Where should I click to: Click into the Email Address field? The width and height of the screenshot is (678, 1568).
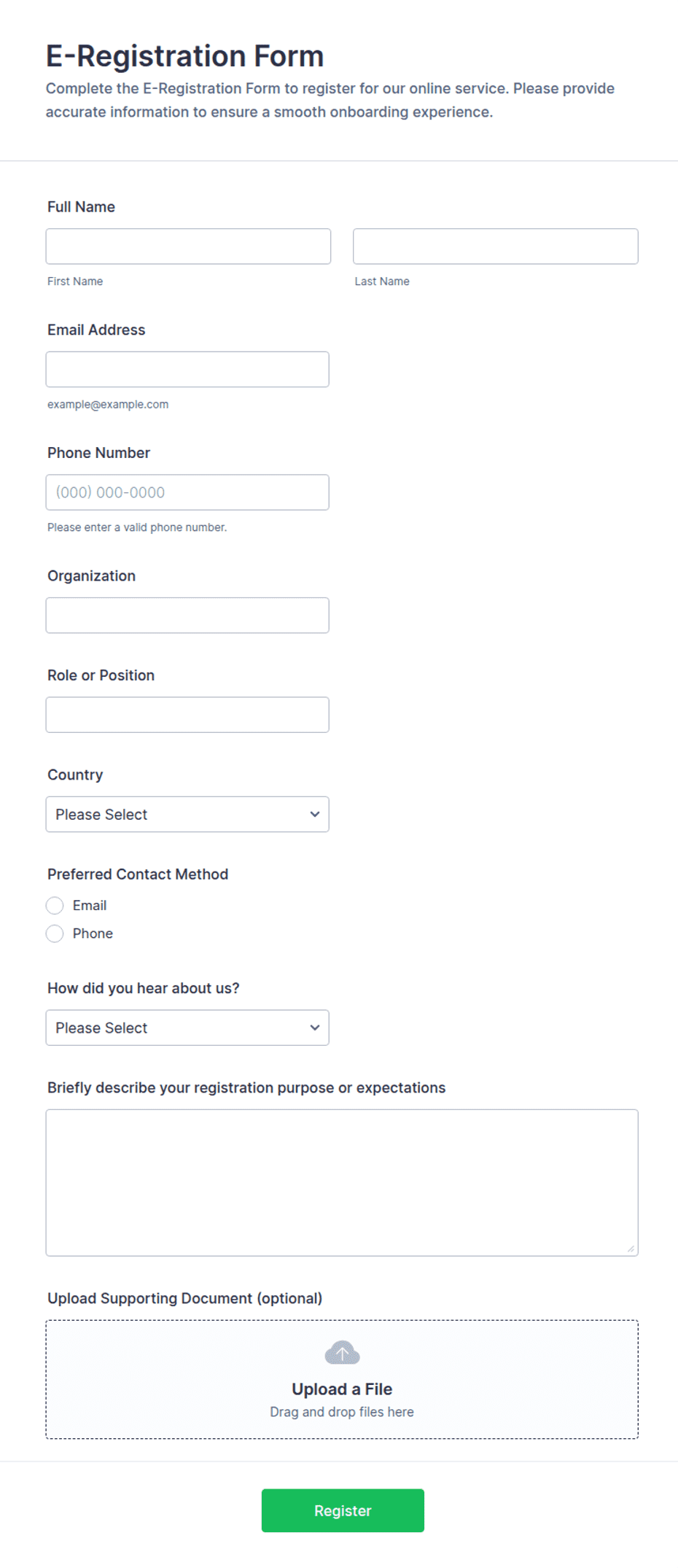(x=187, y=369)
